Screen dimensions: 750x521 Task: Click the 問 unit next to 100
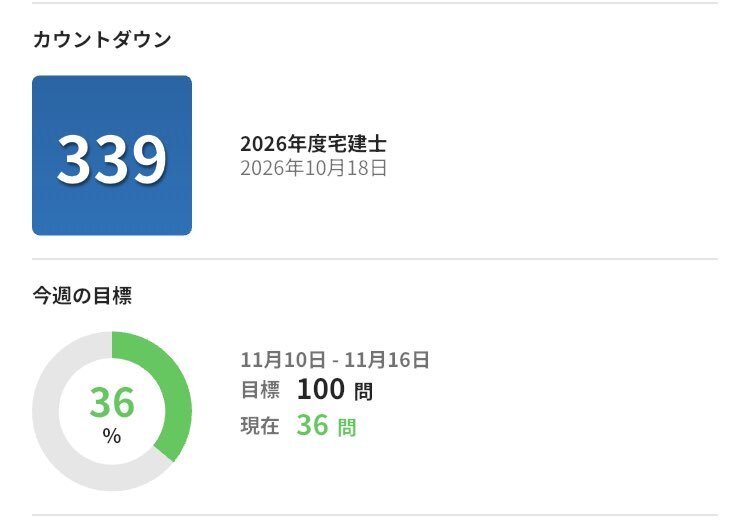(x=364, y=392)
